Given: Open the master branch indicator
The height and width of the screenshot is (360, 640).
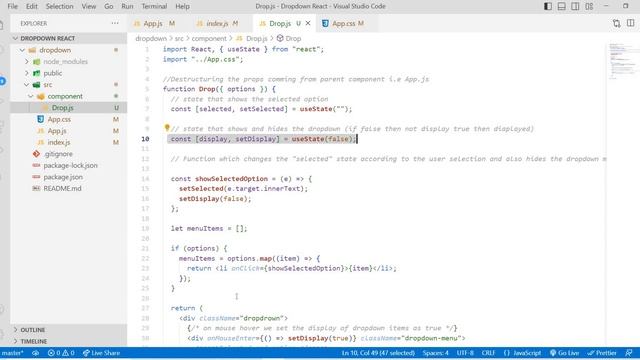Looking at the screenshot, I should point(12,353).
